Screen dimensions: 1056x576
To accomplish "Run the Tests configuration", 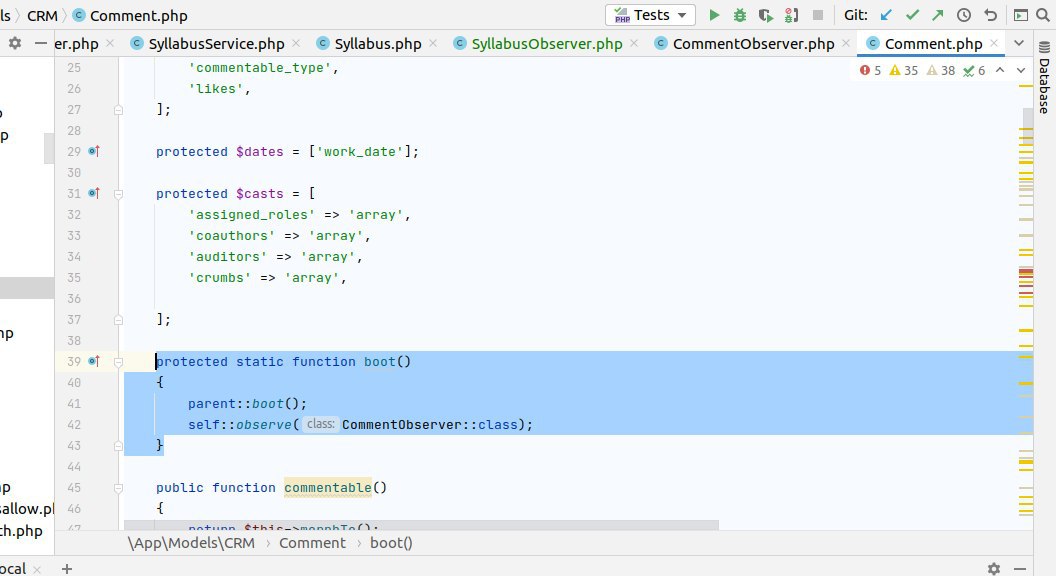I will [714, 15].
